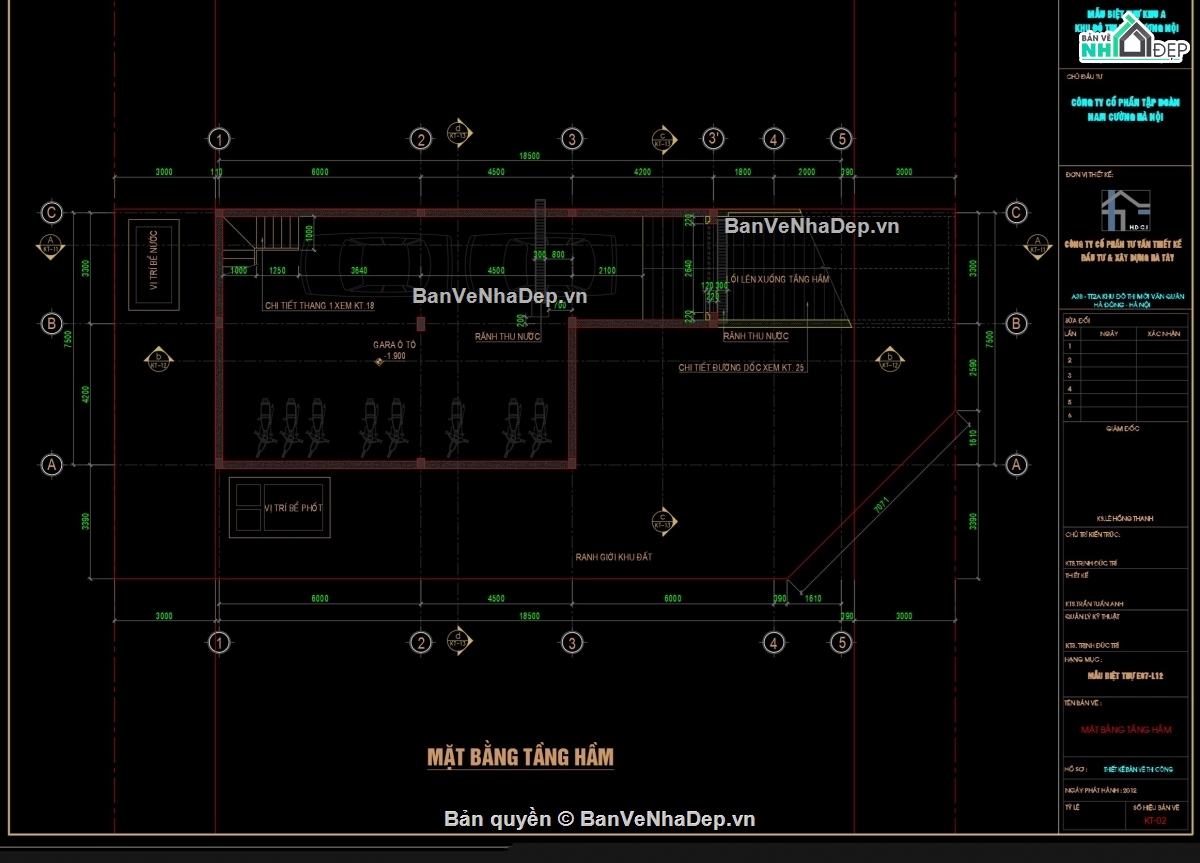Select top grid bubble 1
Screen dimensions: 1200x863
tap(218, 138)
